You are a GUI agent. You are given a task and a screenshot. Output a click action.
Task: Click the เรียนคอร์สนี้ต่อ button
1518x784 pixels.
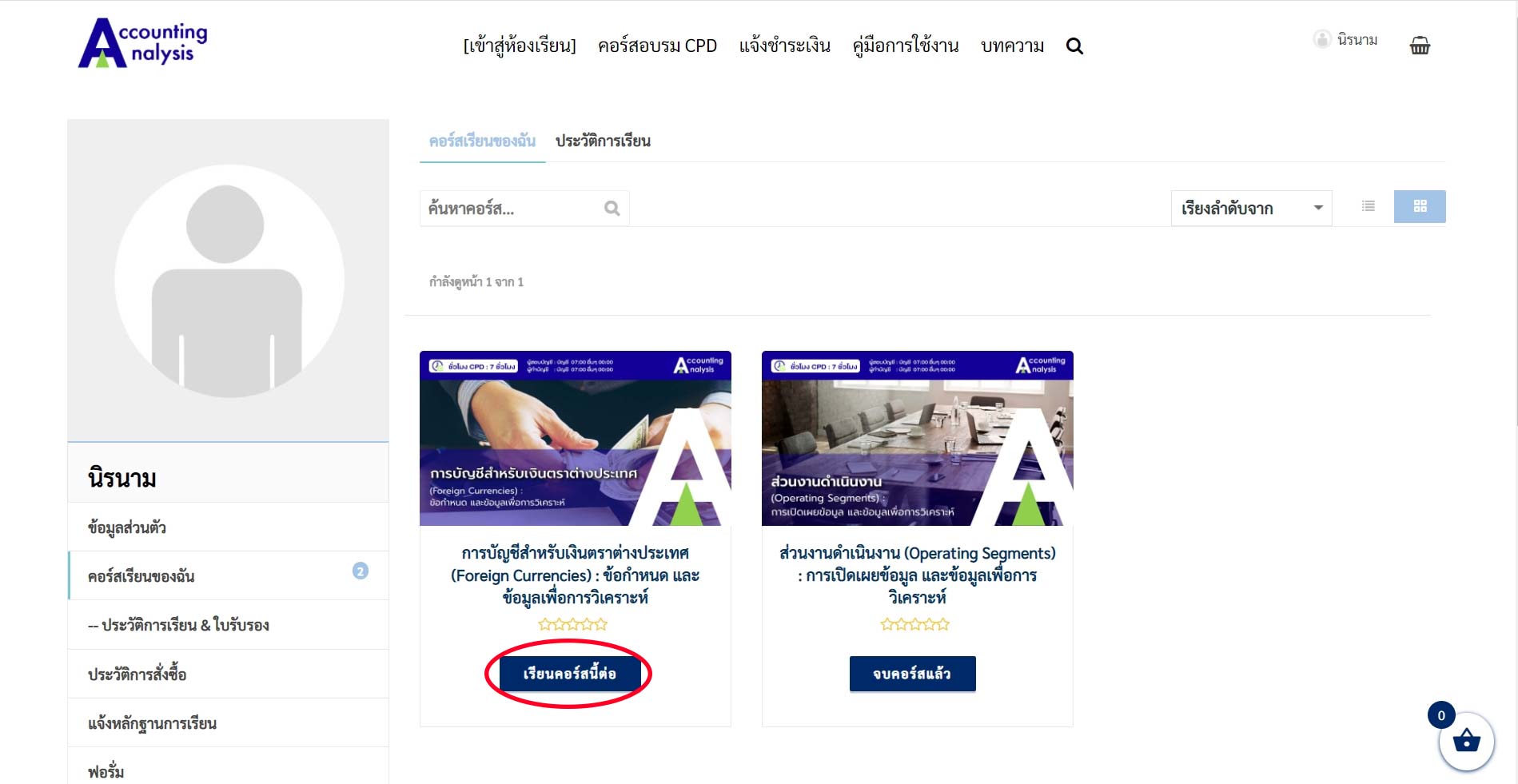tap(569, 674)
